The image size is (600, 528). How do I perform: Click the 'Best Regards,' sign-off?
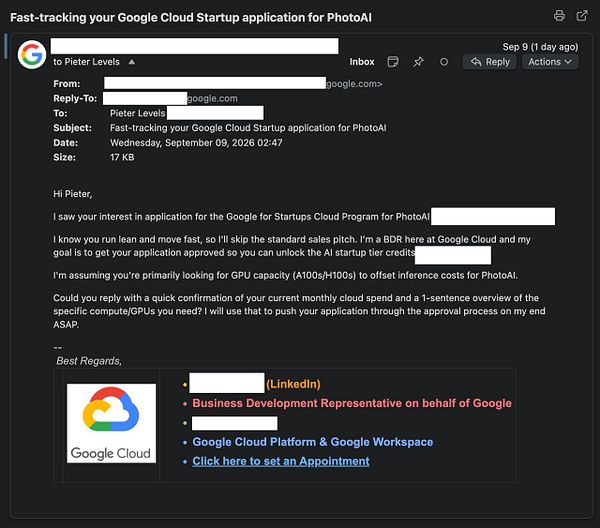tap(89, 361)
